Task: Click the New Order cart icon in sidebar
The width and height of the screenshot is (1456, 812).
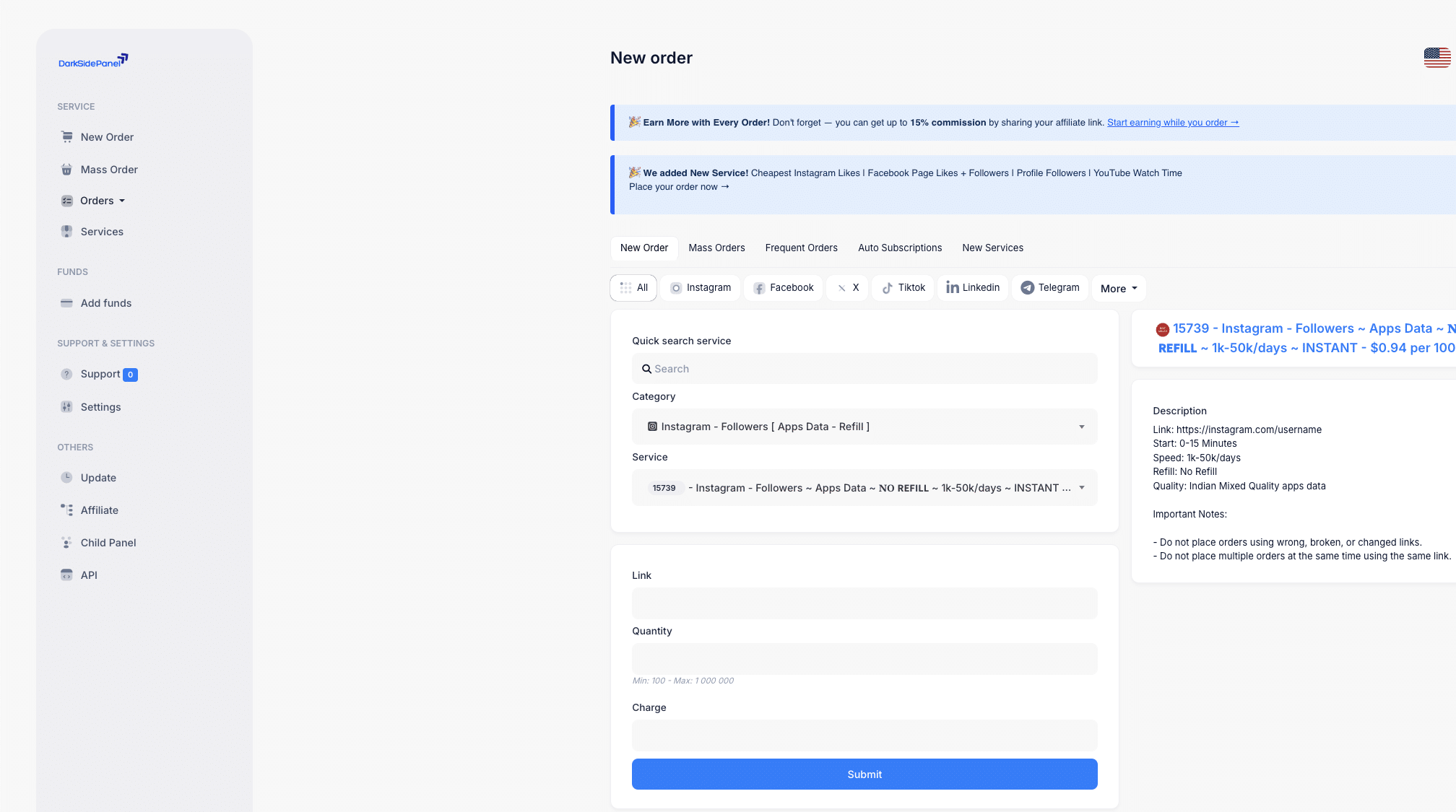Action: coord(66,137)
